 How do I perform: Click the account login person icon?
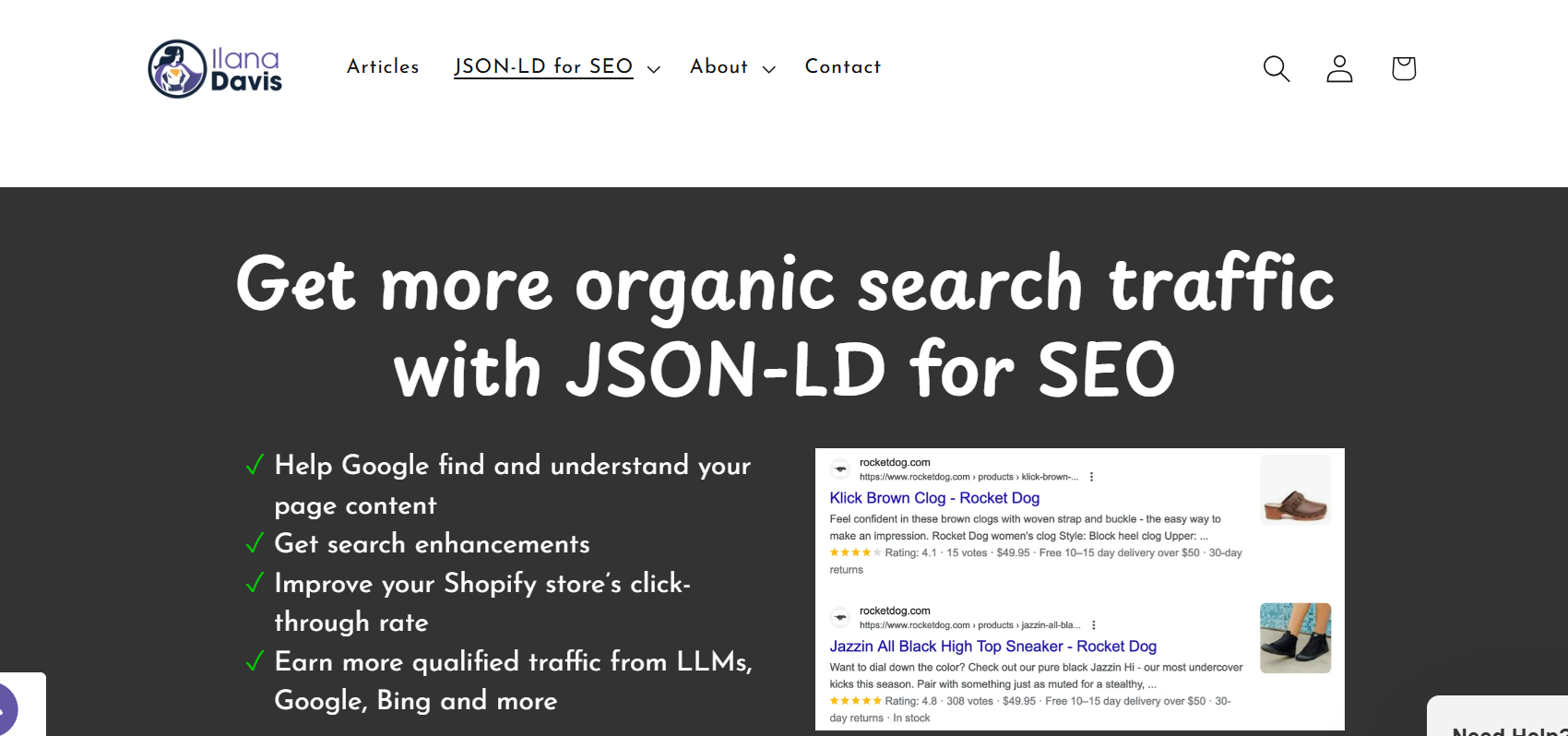click(x=1339, y=68)
